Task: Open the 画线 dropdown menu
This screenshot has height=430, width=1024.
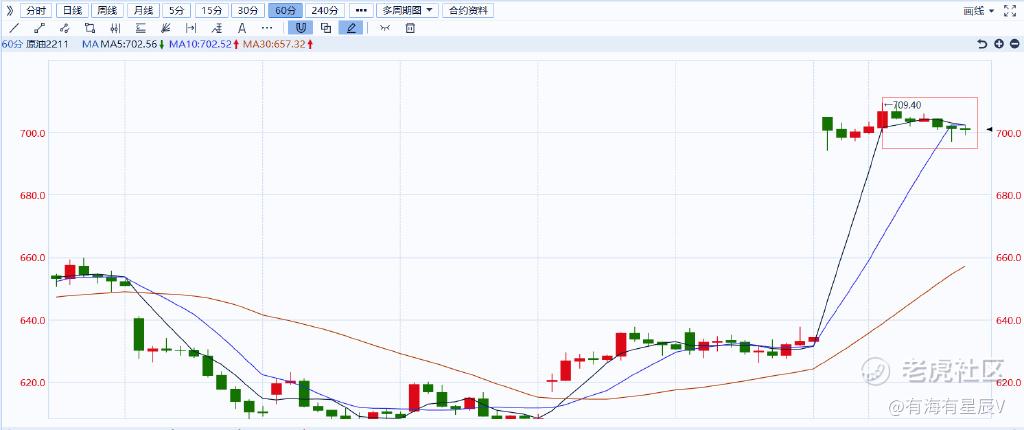Action: (979, 10)
